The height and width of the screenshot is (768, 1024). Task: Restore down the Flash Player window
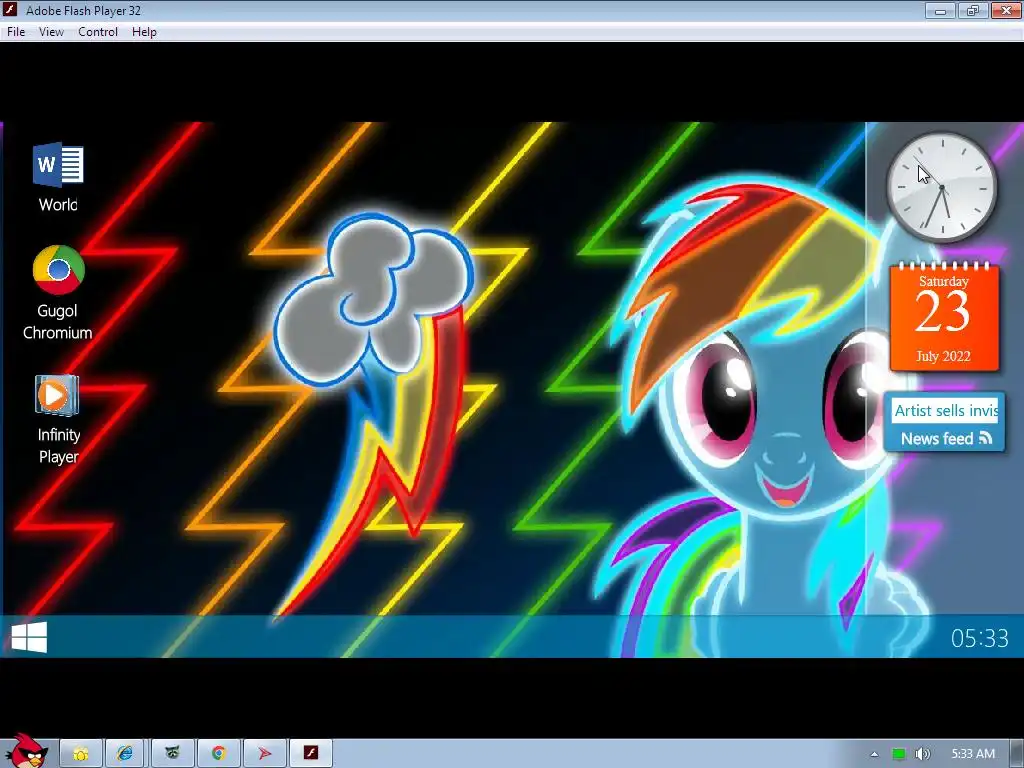coord(973,10)
